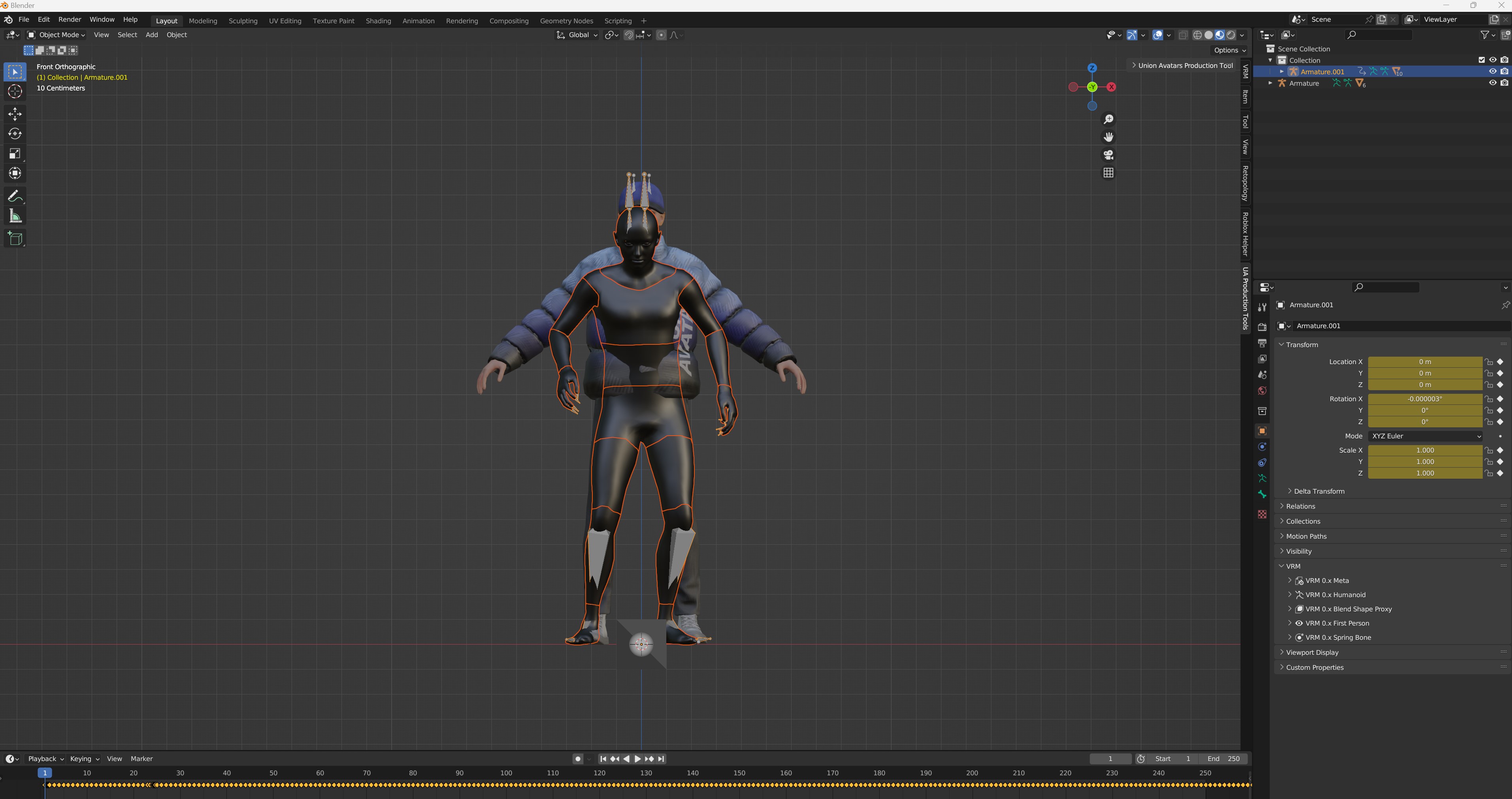
Task: Hide Armature.001 in viewport via eye icon
Action: point(1493,71)
